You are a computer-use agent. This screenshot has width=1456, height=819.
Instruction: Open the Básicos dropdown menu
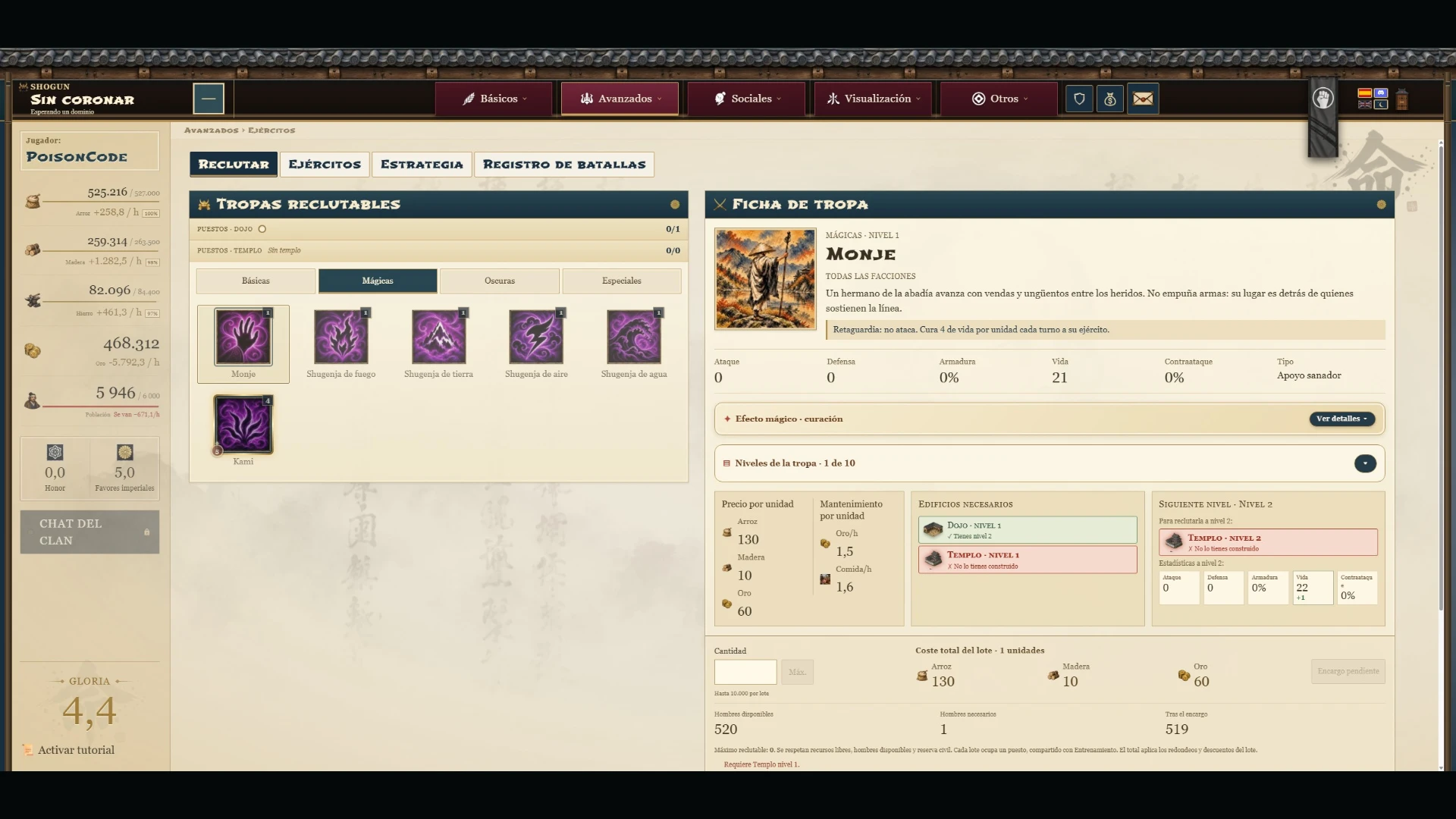(494, 99)
